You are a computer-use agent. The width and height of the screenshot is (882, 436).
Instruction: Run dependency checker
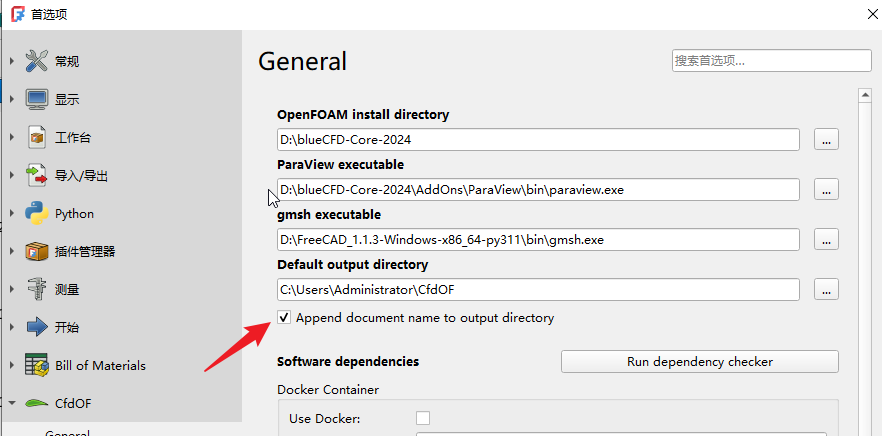[700, 361]
